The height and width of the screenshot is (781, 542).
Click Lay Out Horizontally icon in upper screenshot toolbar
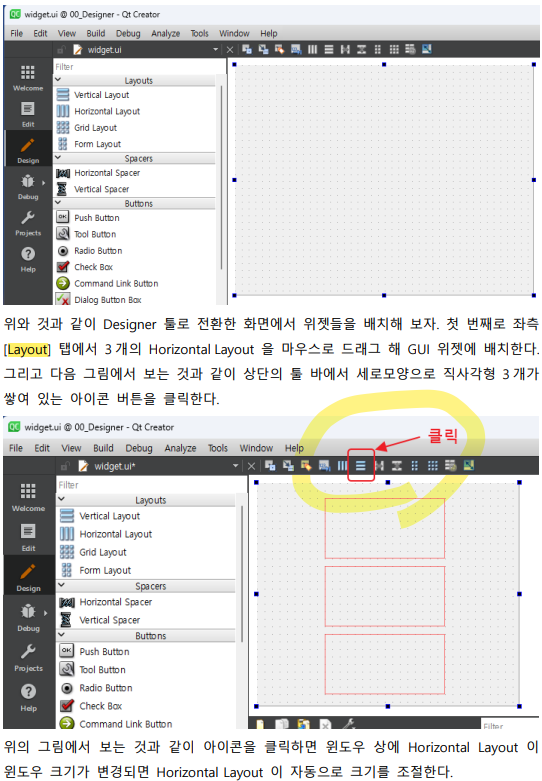click(x=312, y=49)
